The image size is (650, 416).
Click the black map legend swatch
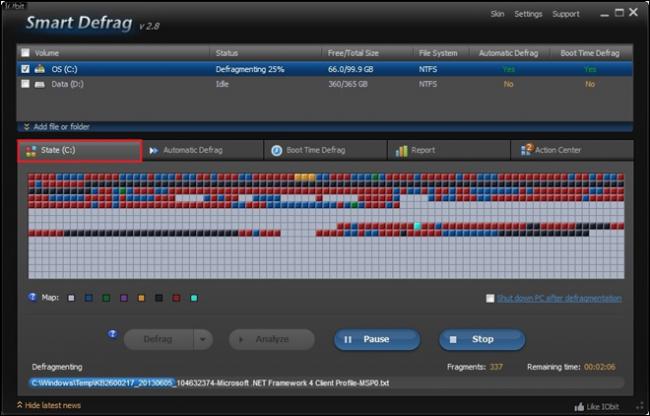pyautogui.click(x=159, y=298)
